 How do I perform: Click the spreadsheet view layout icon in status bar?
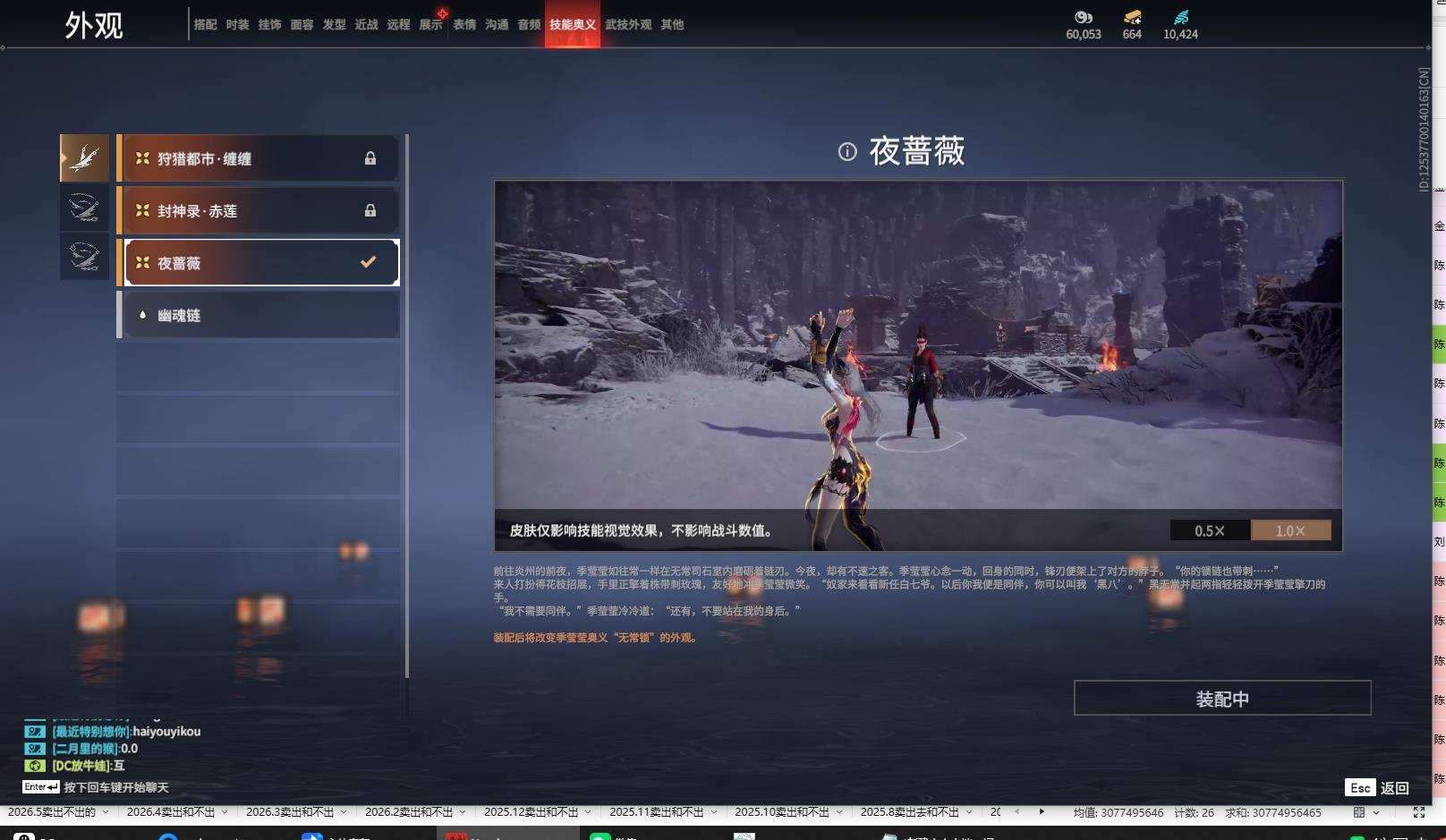pos(1359,812)
